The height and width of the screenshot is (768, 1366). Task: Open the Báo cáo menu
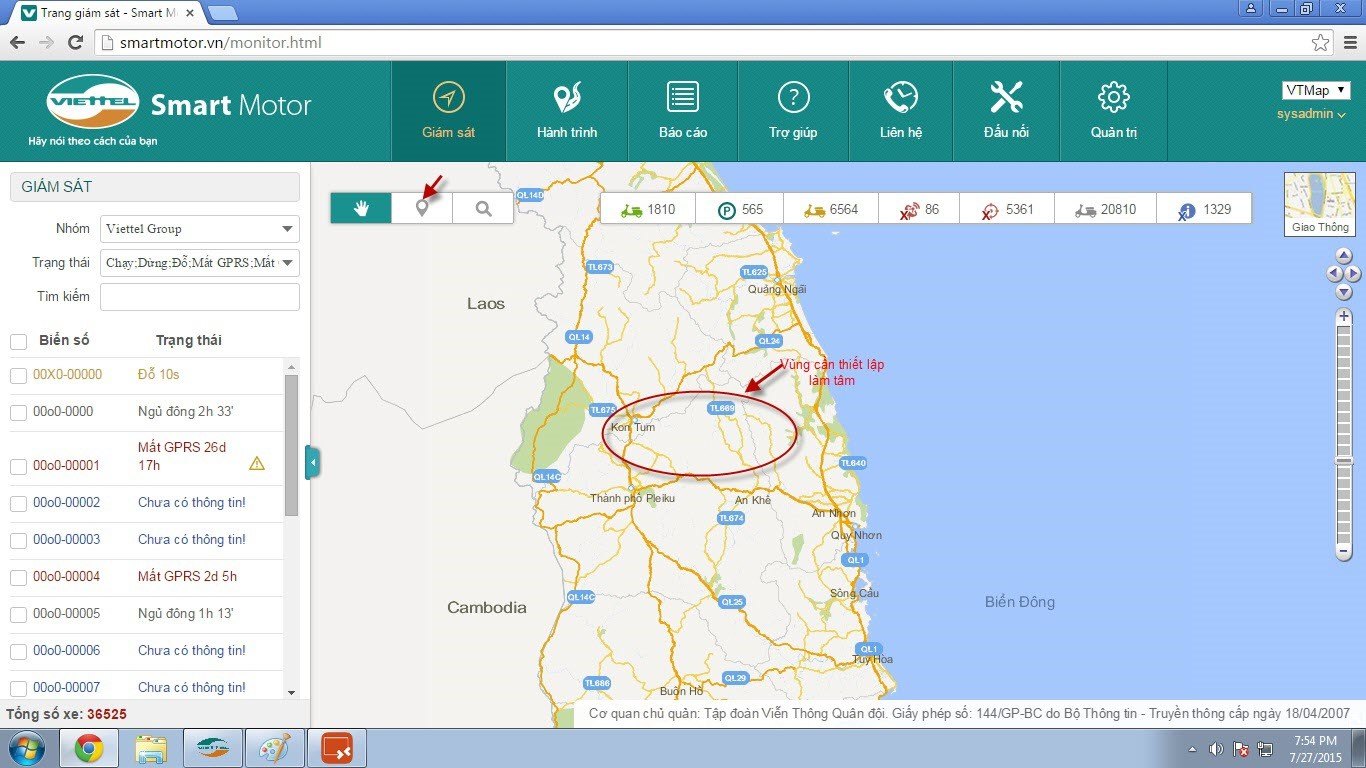[683, 111]
